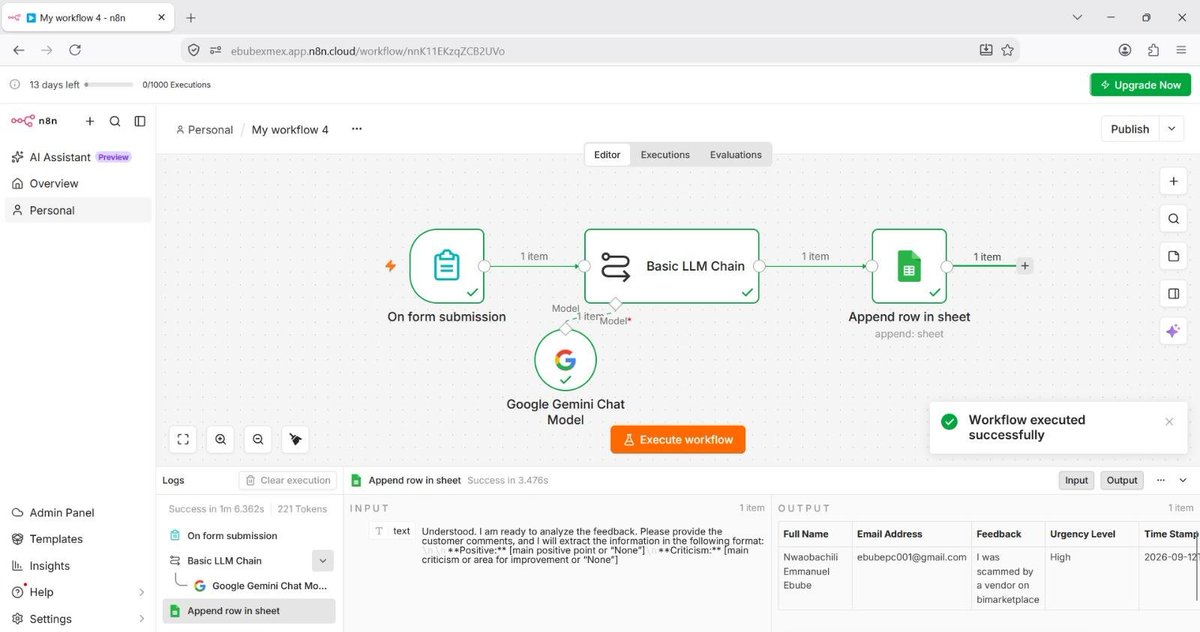Bookmark this page star icon

[x=1008, y=50]
